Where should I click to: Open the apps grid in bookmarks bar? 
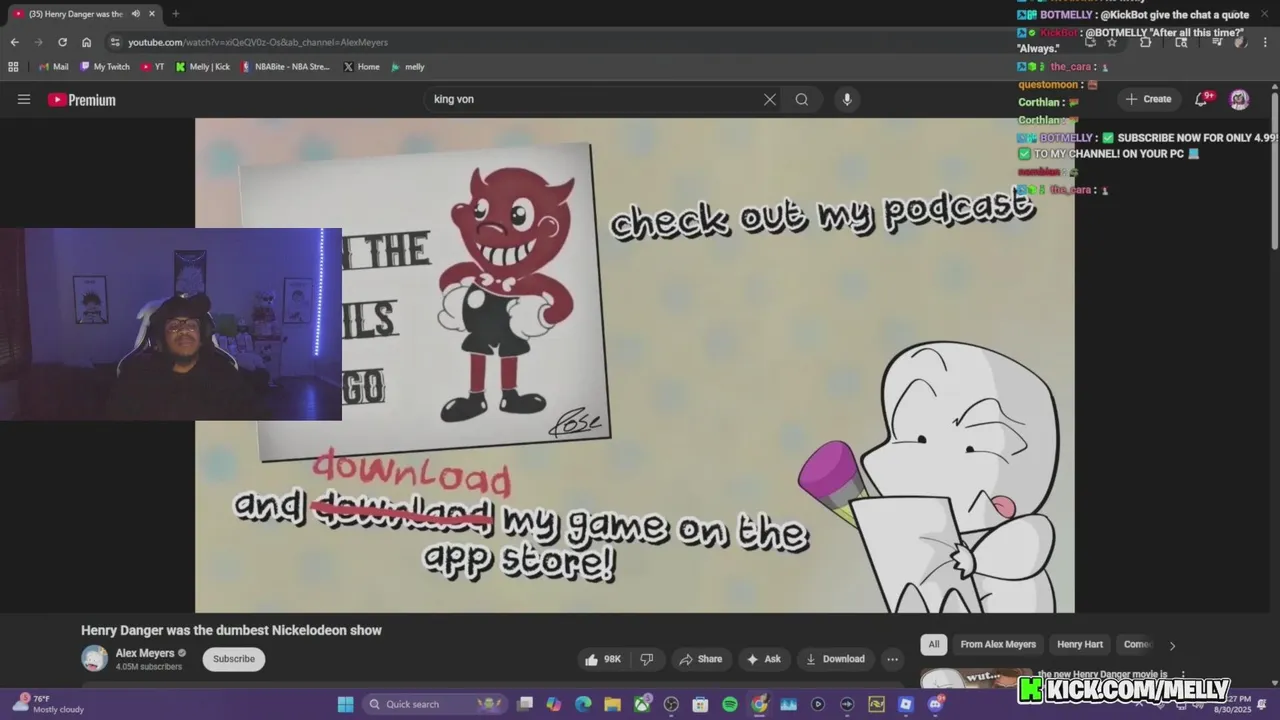point(13,67)
